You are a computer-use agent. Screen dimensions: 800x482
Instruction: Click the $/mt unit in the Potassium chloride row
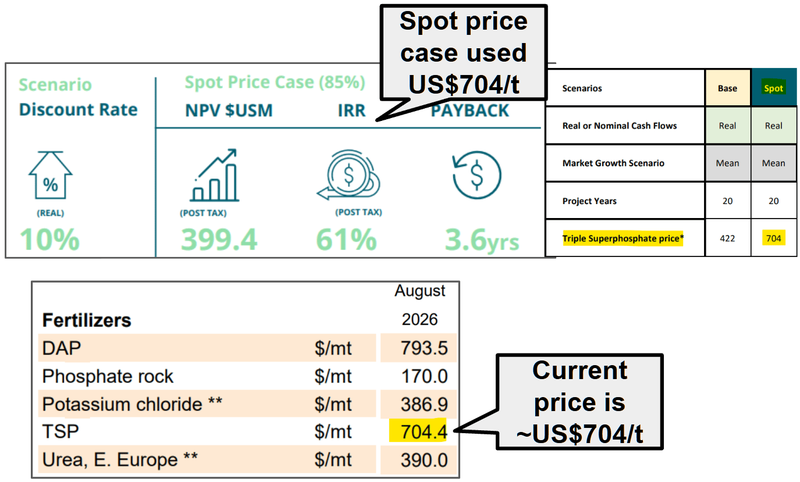tap(333, 404)
